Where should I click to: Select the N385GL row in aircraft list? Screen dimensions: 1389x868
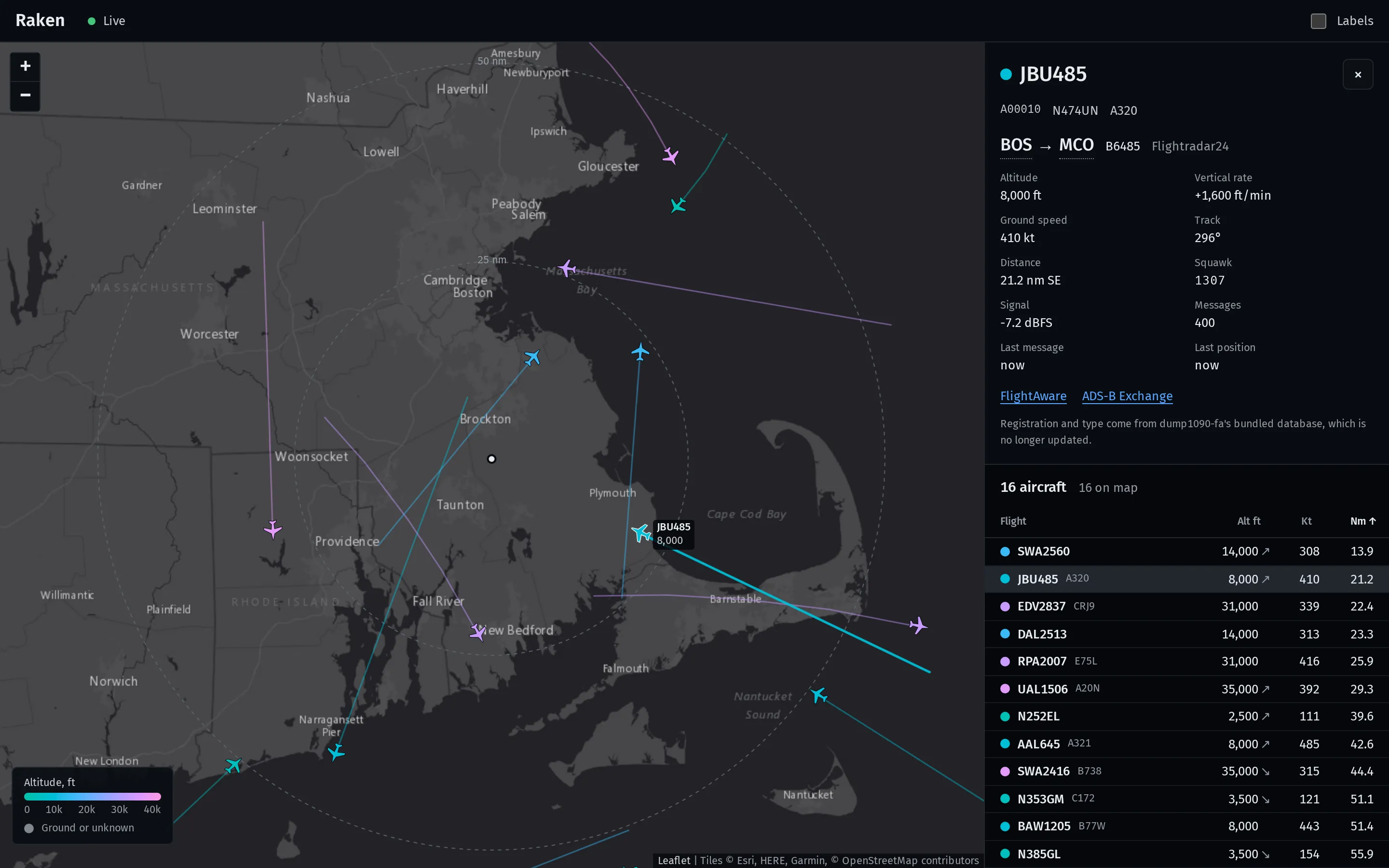(1186, 854)
